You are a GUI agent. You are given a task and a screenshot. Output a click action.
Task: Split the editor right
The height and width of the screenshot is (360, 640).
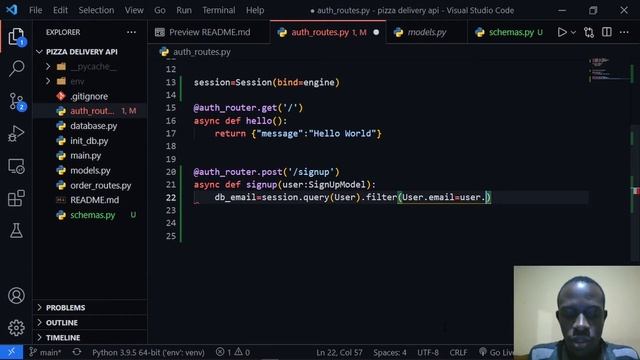coord(607,32)
